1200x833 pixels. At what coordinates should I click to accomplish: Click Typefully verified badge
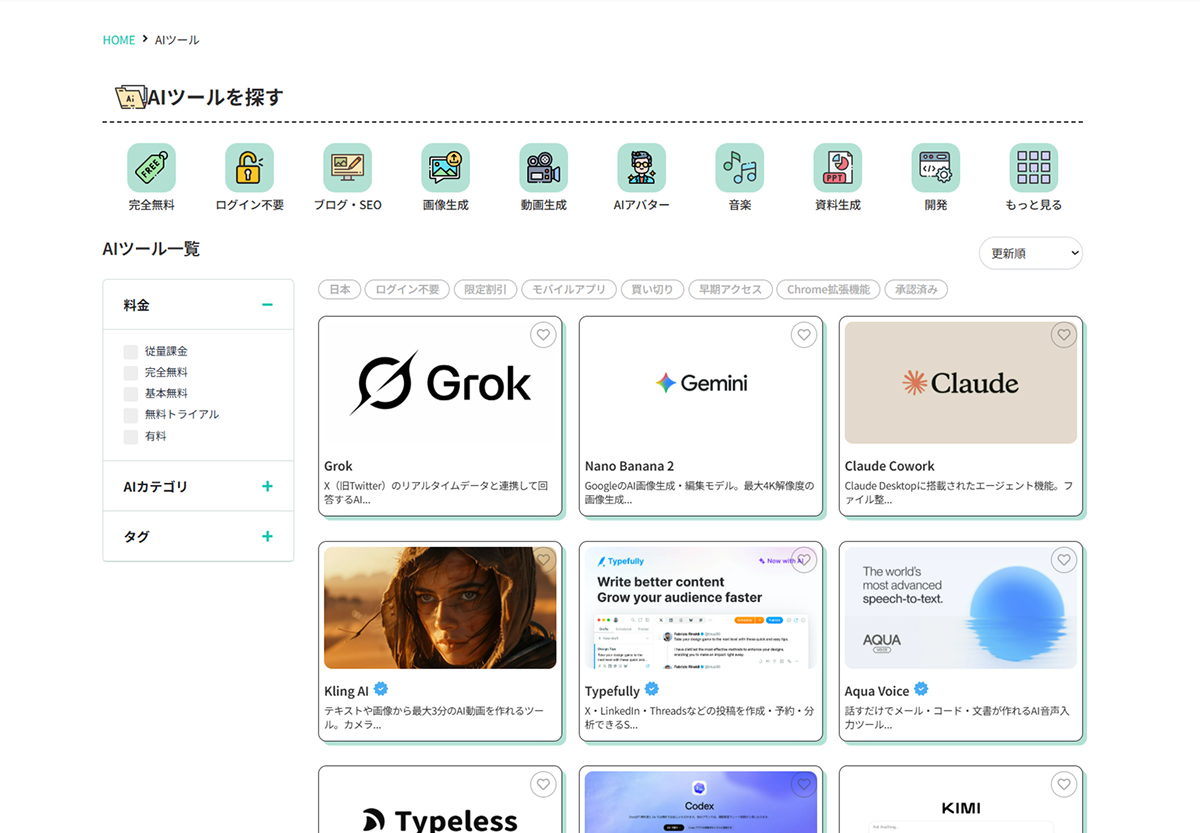(652, 689)
